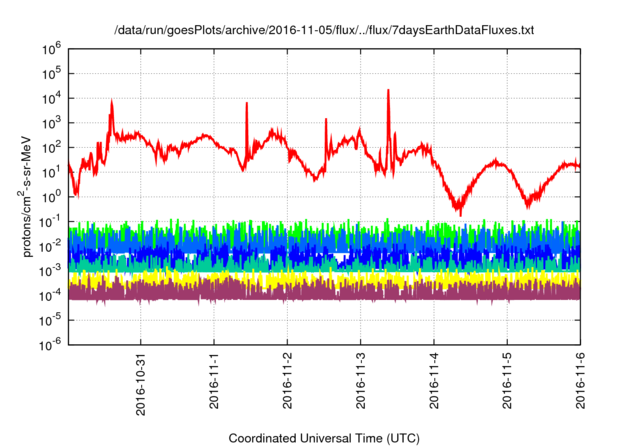
Task: Select the 10^-6 y-axis tick label
Action: click(x=51, y=344)
